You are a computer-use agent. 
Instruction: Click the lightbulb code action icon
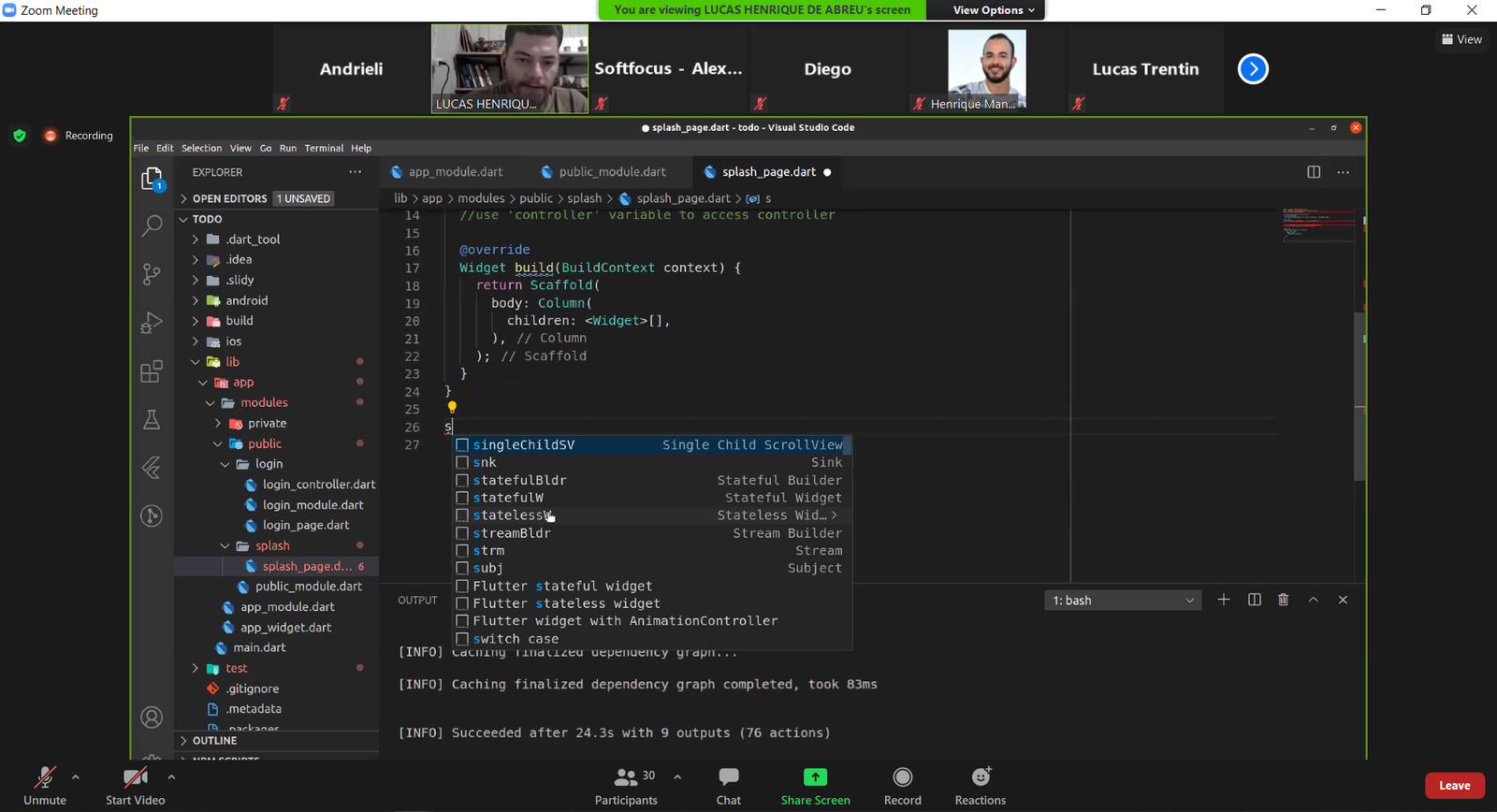click(452, 408)
